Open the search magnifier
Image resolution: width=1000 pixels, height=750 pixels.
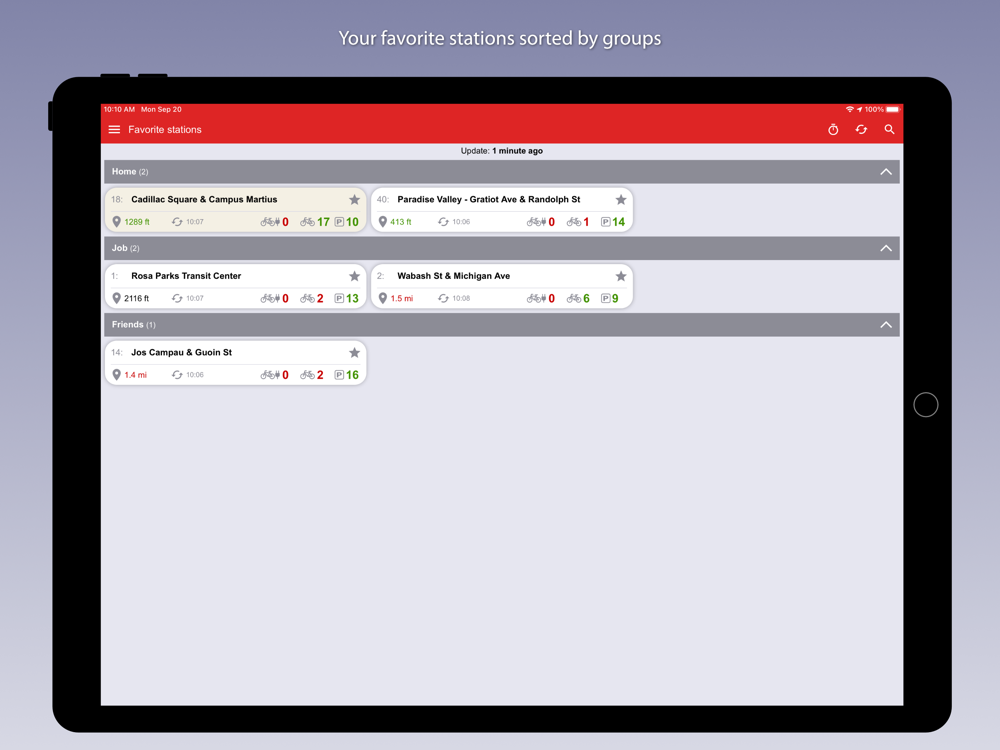889,129
